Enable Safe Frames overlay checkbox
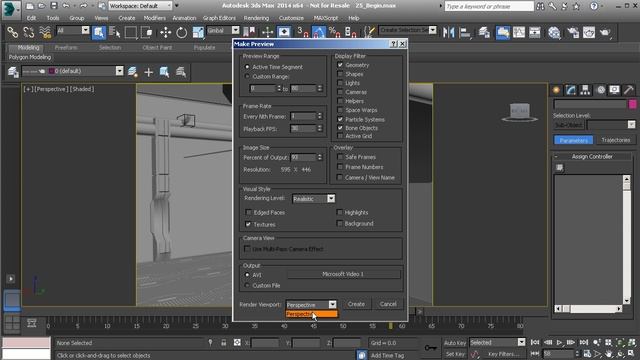Viewport: 640px width, 360px height. pyautogui.click(x=340, y=157)
